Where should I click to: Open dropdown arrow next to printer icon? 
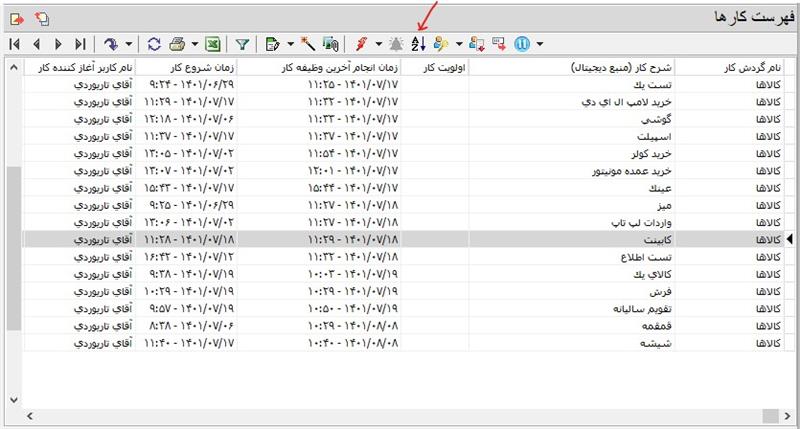(x=194, y=44)
